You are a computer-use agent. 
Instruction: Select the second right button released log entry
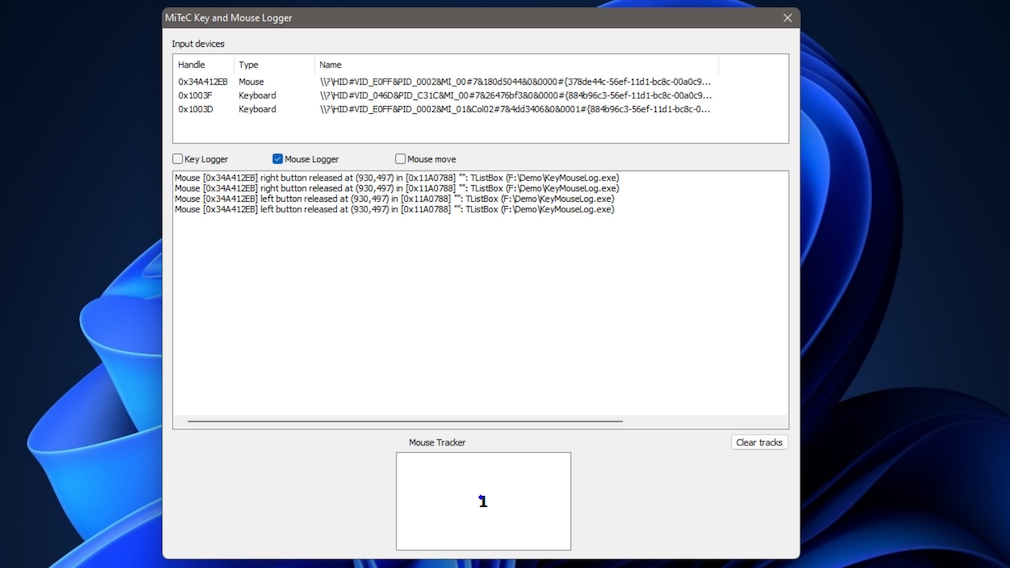click(396, 188)
